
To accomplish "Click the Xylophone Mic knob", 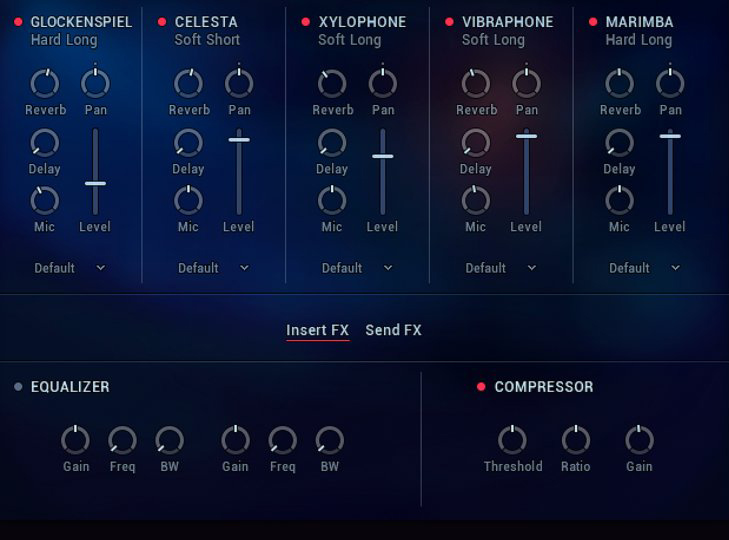I will point(332,201).
